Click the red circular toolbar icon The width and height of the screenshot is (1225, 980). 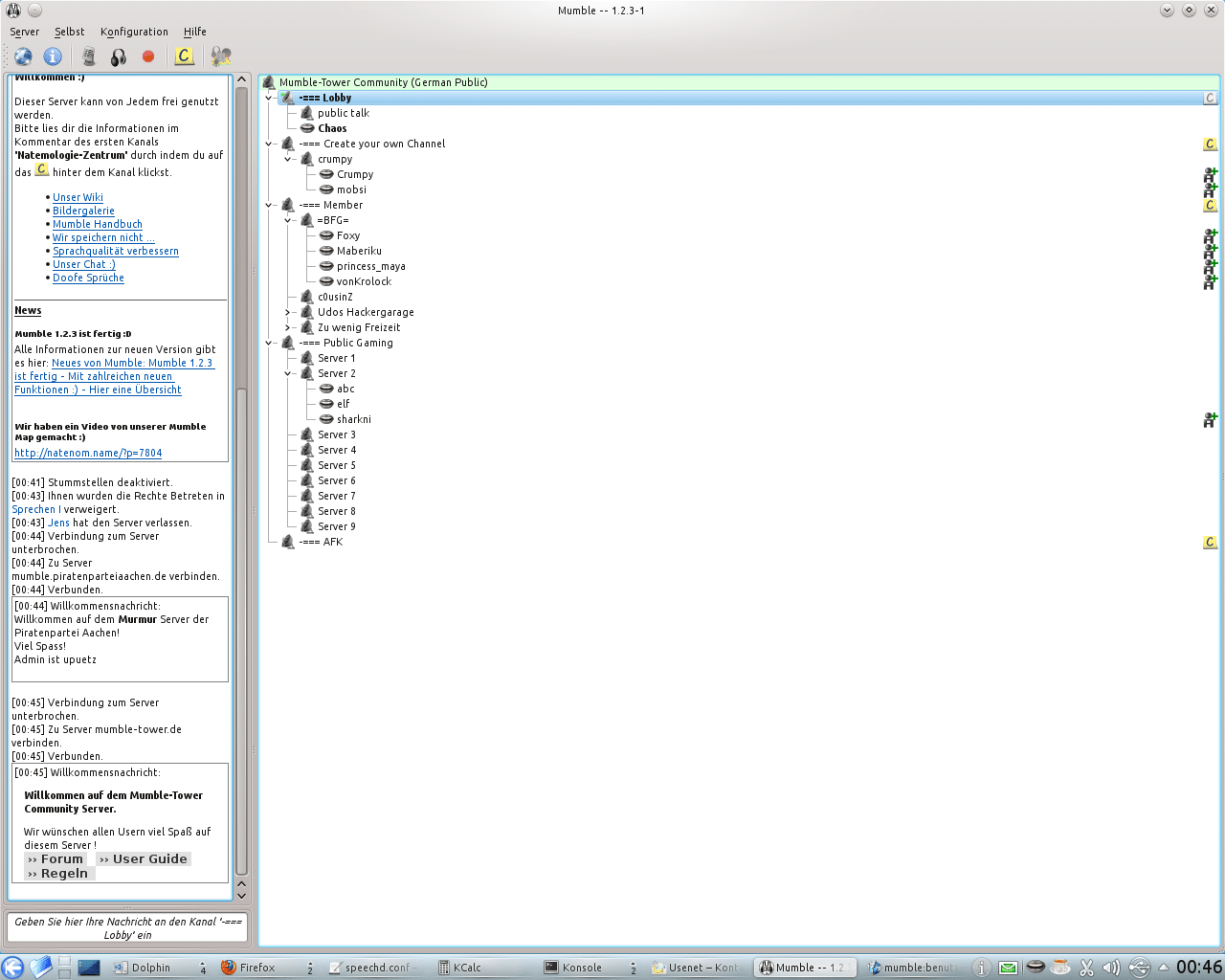148,56
